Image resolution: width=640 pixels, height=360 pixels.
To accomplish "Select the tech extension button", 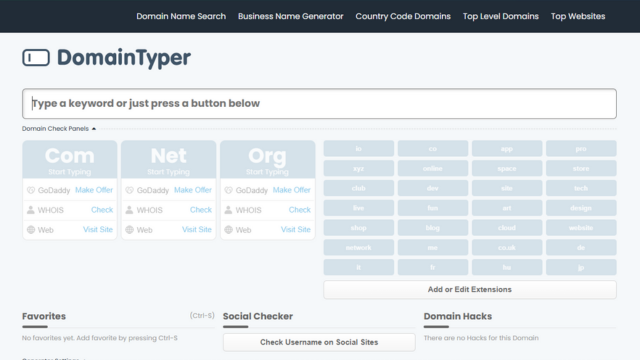I will [581, 188].
